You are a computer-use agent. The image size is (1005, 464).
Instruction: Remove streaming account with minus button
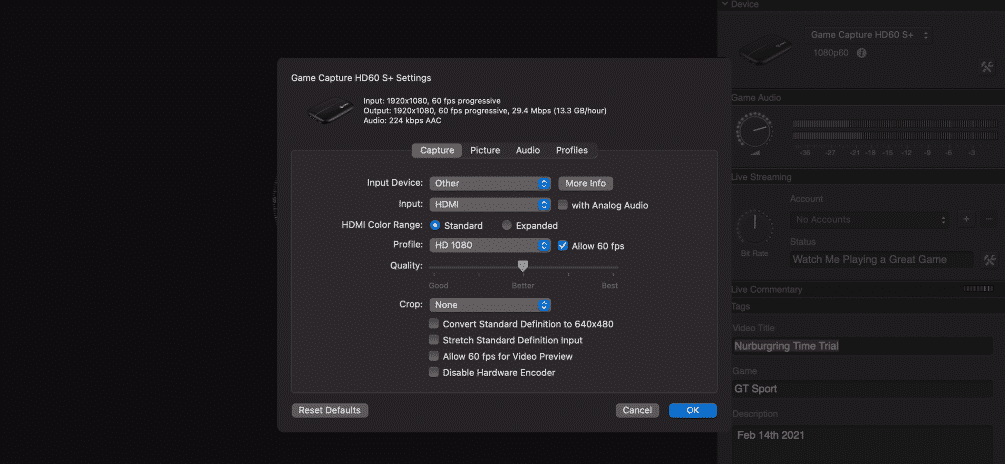click(989, 219)
